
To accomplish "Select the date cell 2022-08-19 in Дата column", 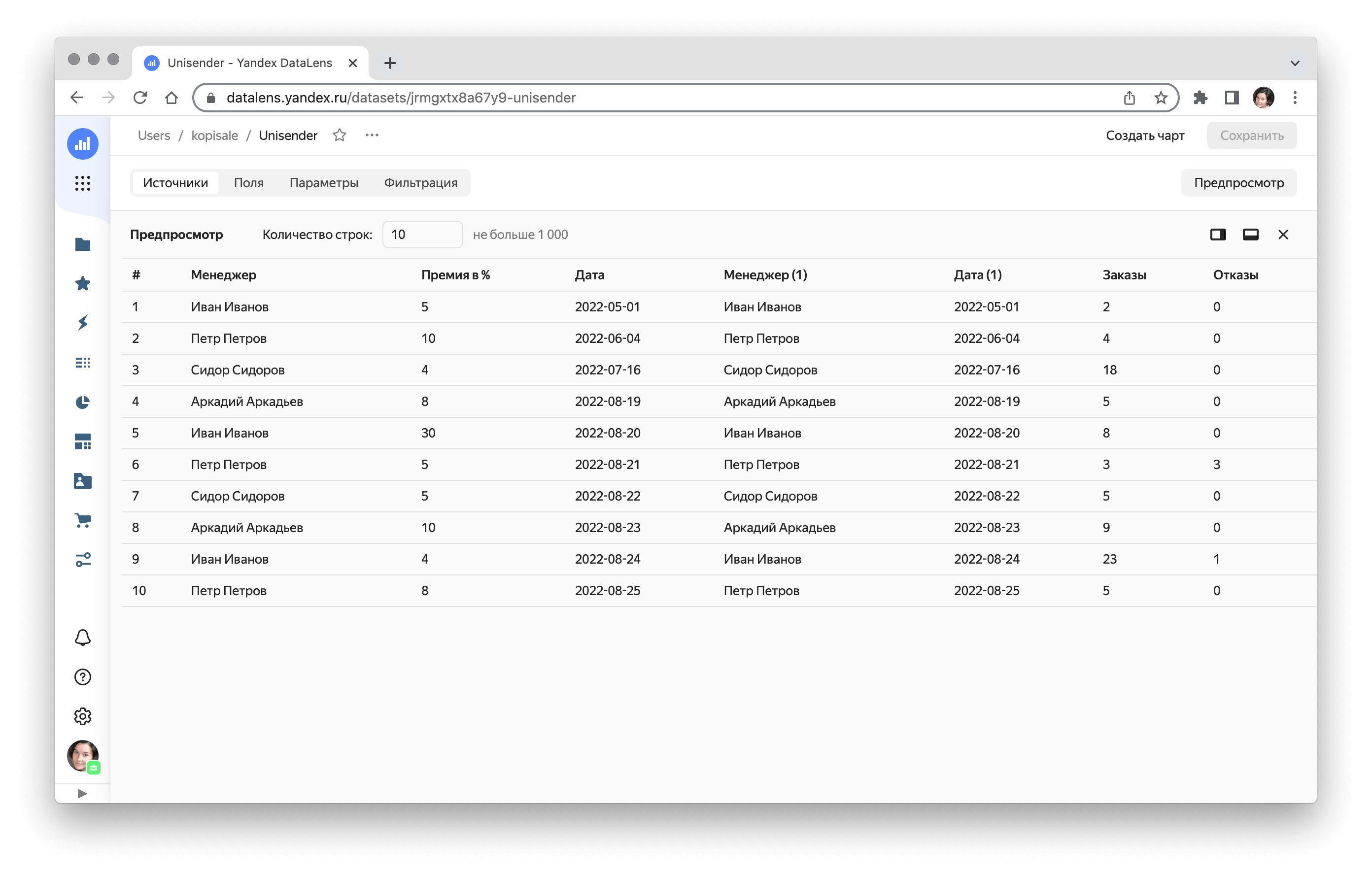I will click(x=607, y=401).
